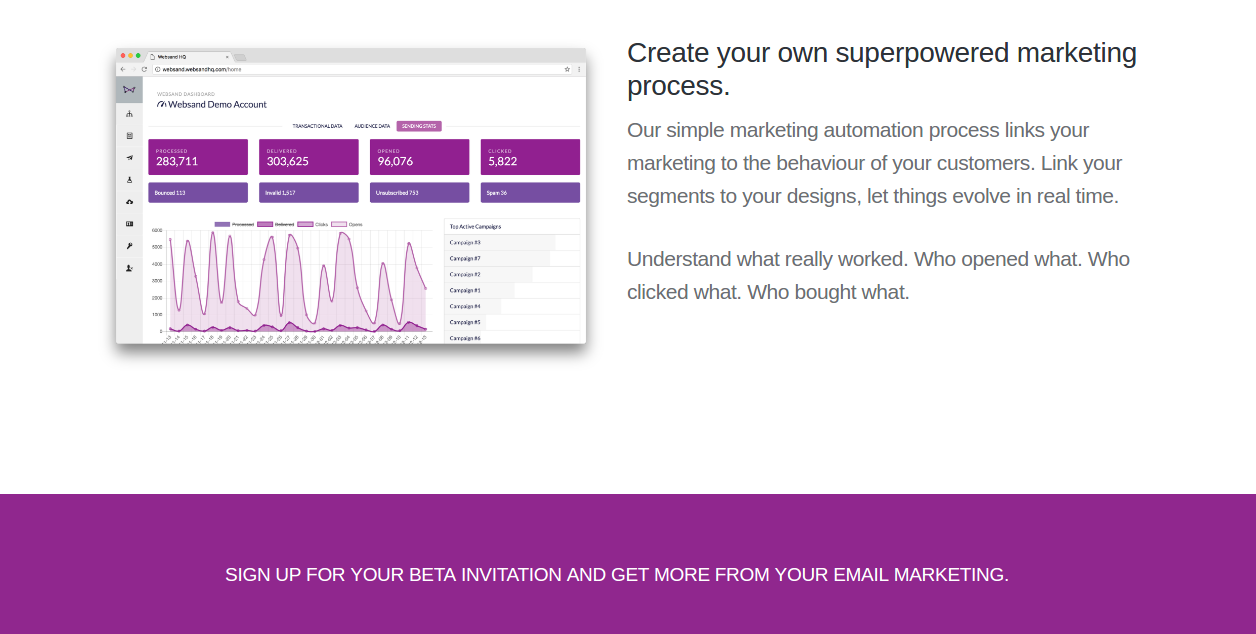
Task: Click the Unsubscribed 753 button
Action: point(419,193)
